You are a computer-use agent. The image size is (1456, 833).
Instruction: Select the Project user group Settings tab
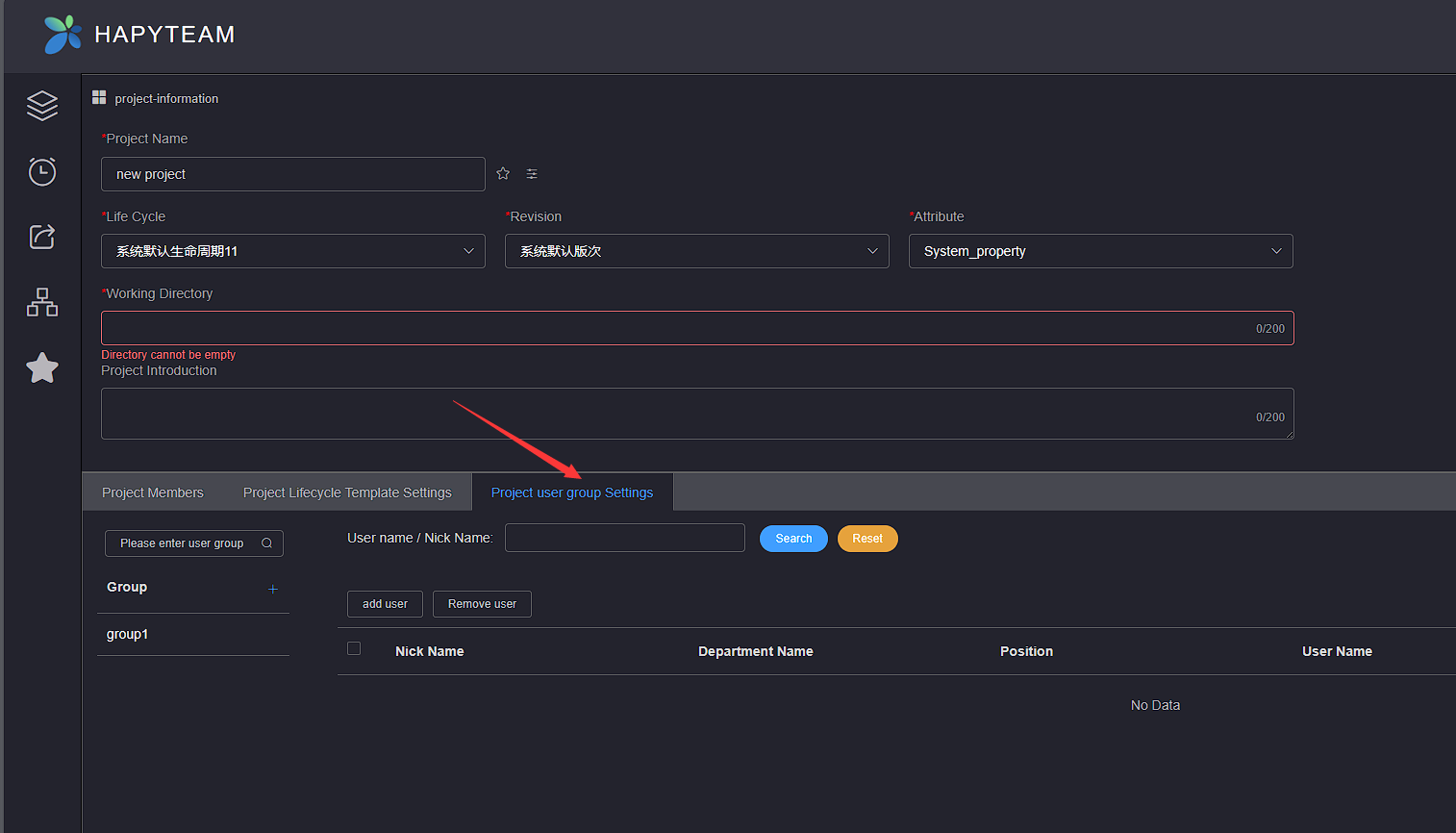pos(572,492)
